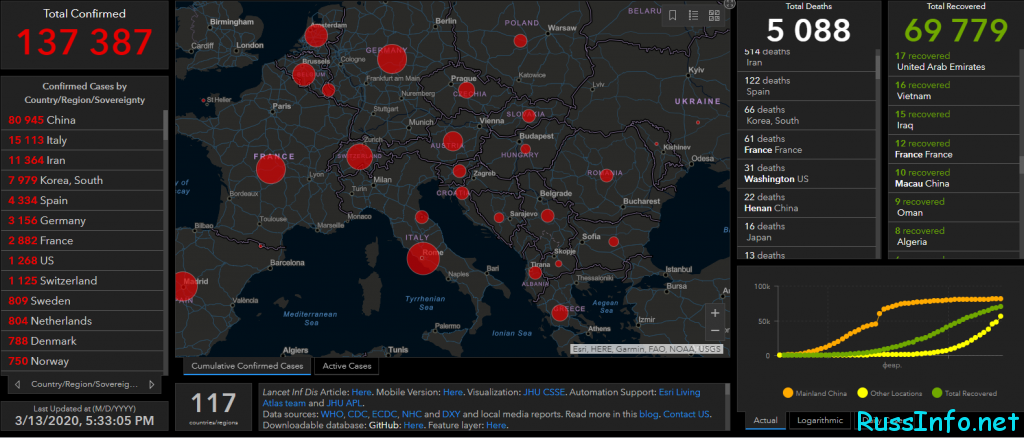Click the red case circle over France
The image size is (1024, 438).
click(x=271, y=170)
